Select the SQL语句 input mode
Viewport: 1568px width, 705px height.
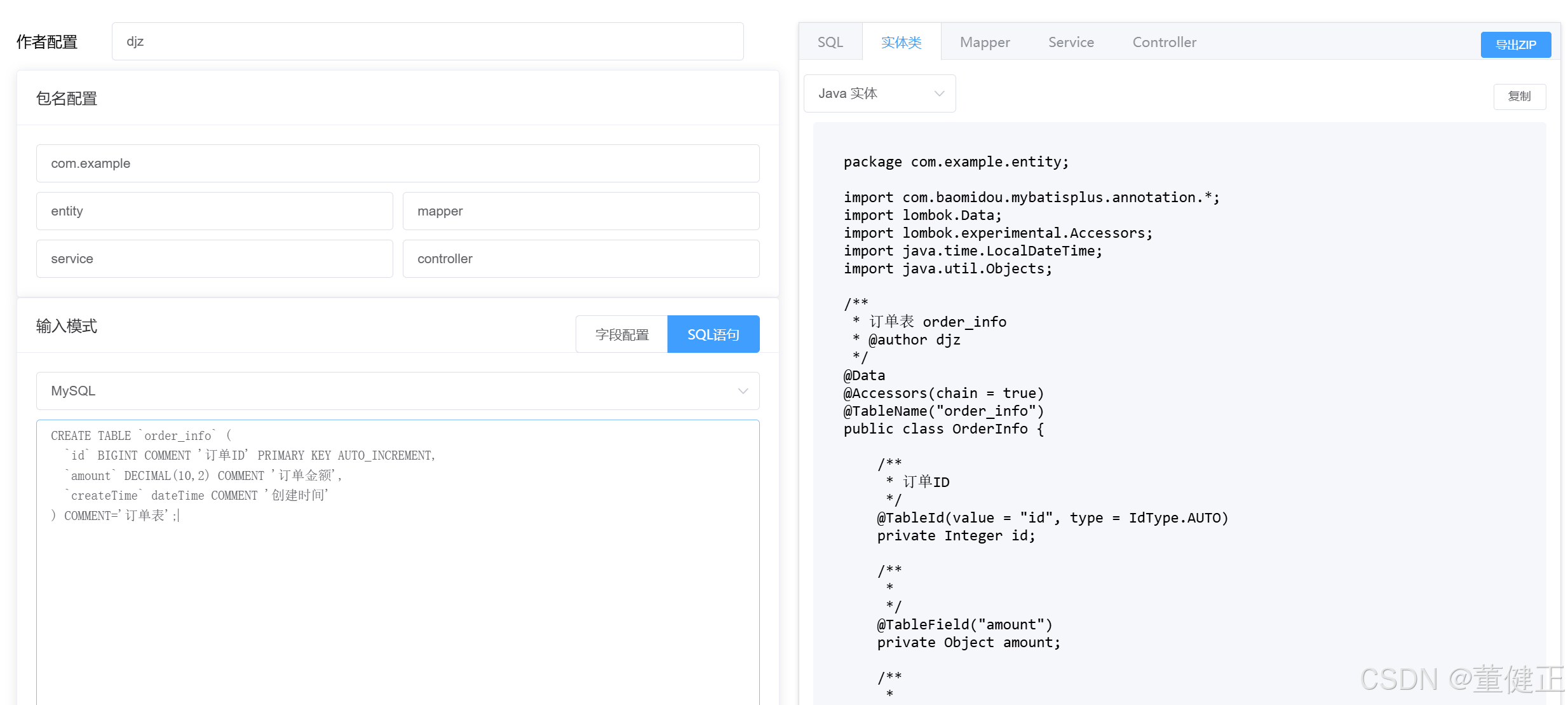click(713, 334)
